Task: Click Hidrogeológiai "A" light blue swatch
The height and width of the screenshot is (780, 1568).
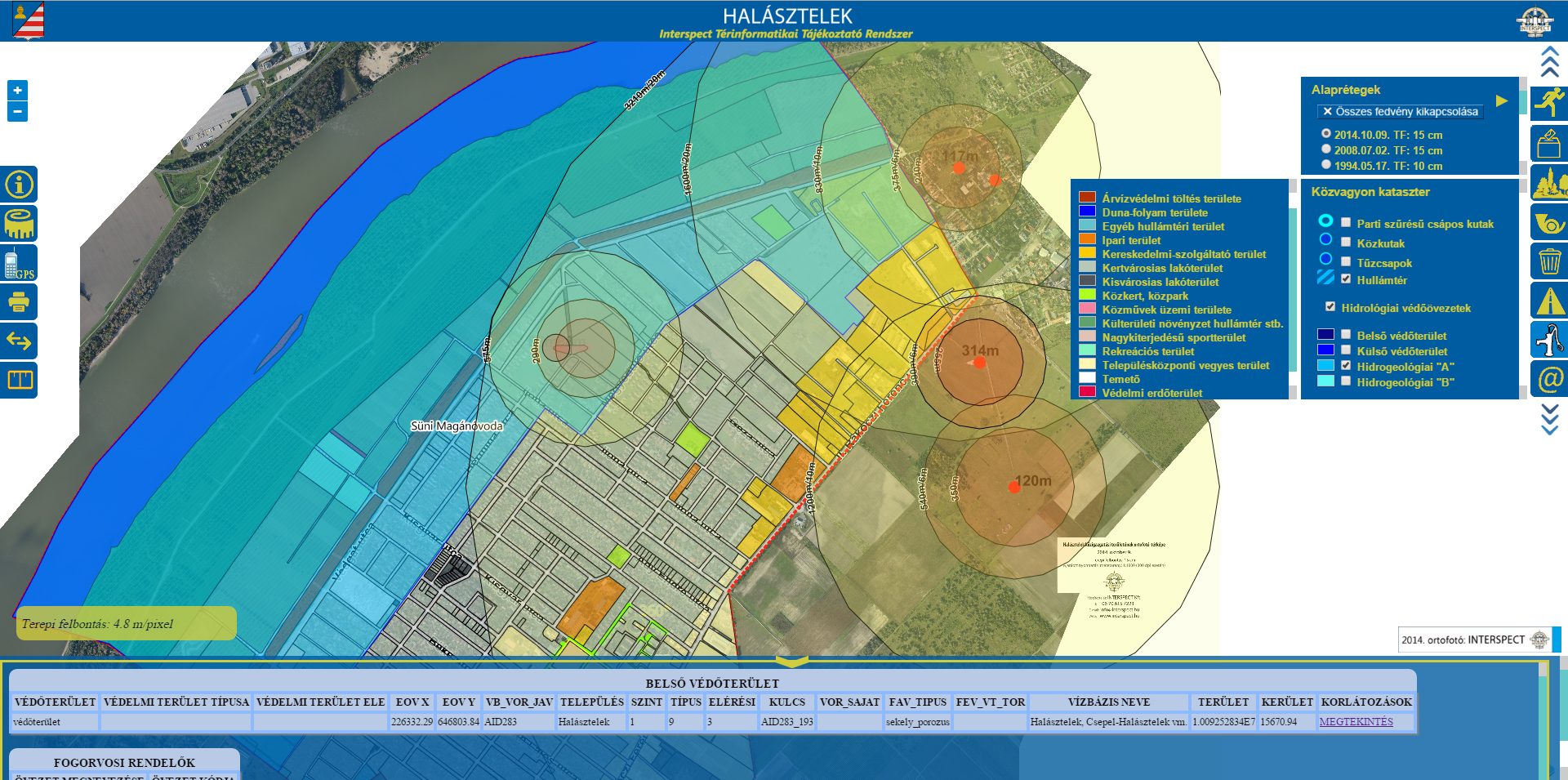Action: [x=1325, y=366]
